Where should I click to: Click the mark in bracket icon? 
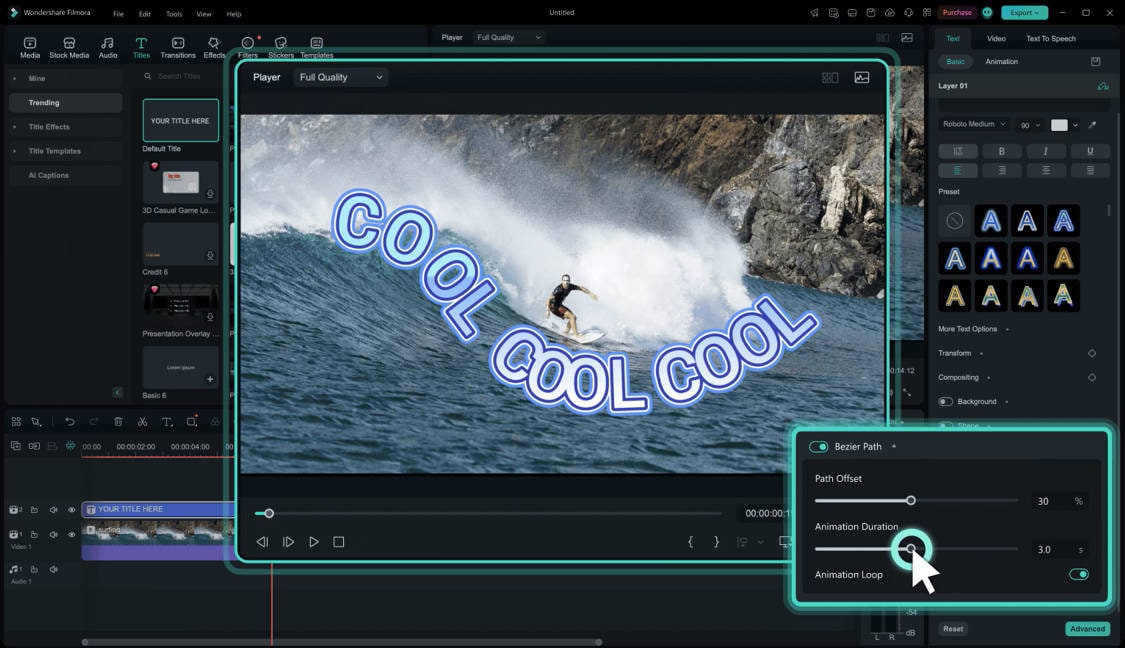690,542
